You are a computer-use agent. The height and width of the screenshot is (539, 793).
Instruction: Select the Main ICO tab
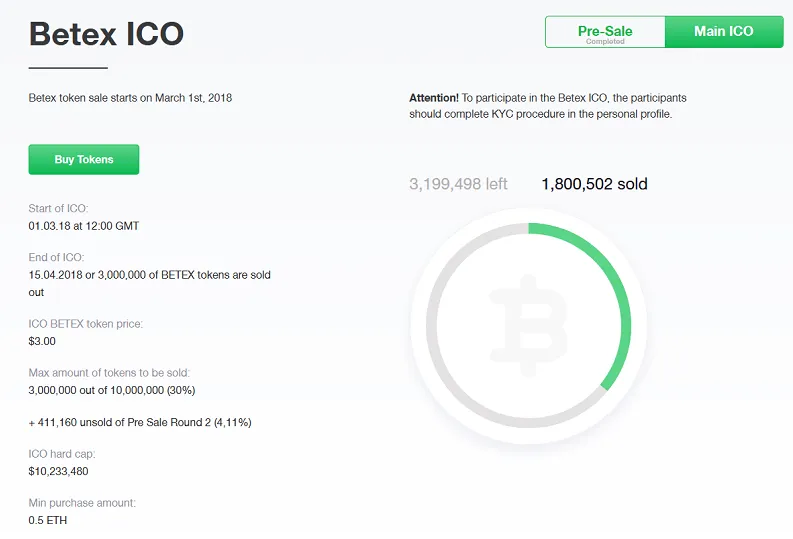pos(724,32)
